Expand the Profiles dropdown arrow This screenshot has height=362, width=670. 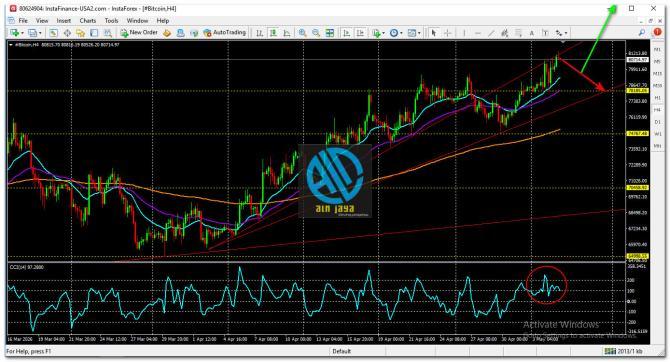(x=40, y=33)
